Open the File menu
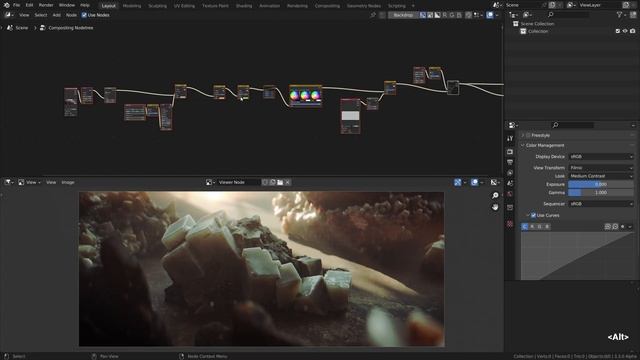The image size is (640, 360). pos(16,5)
